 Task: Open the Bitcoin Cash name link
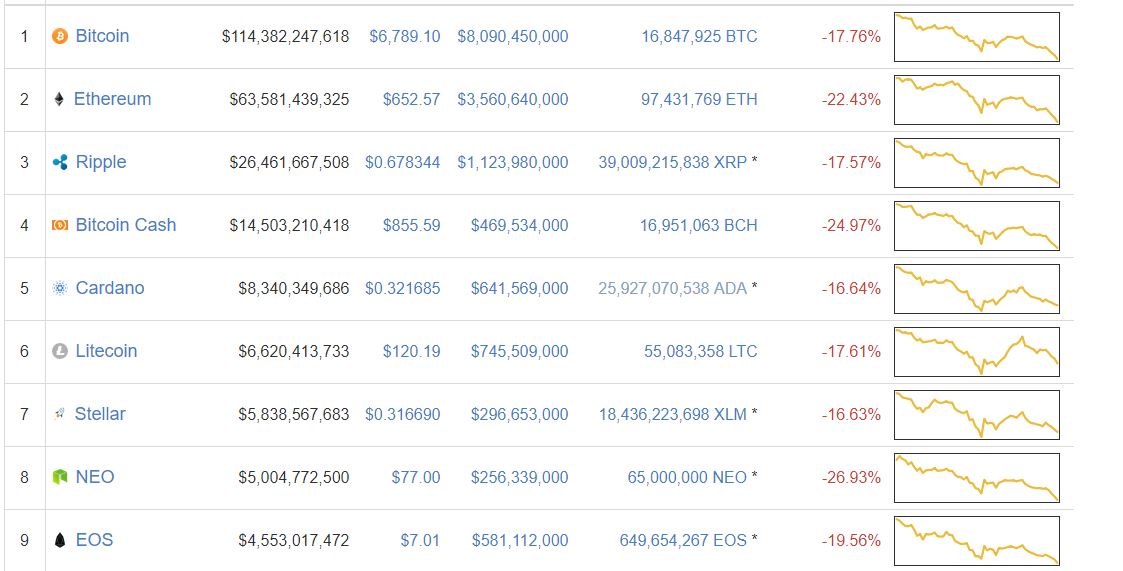pos(125,225)
